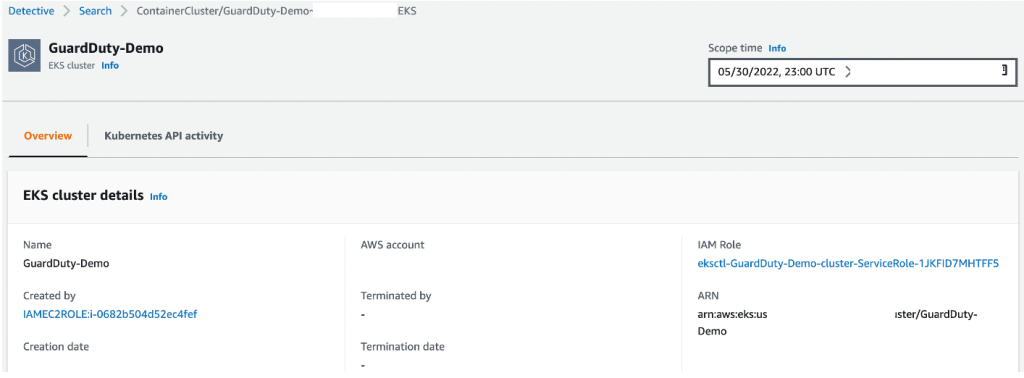Open Info link next to Scope time
Image resolution: width=1024 pixels, height=378 pixels.
point(777,48)
